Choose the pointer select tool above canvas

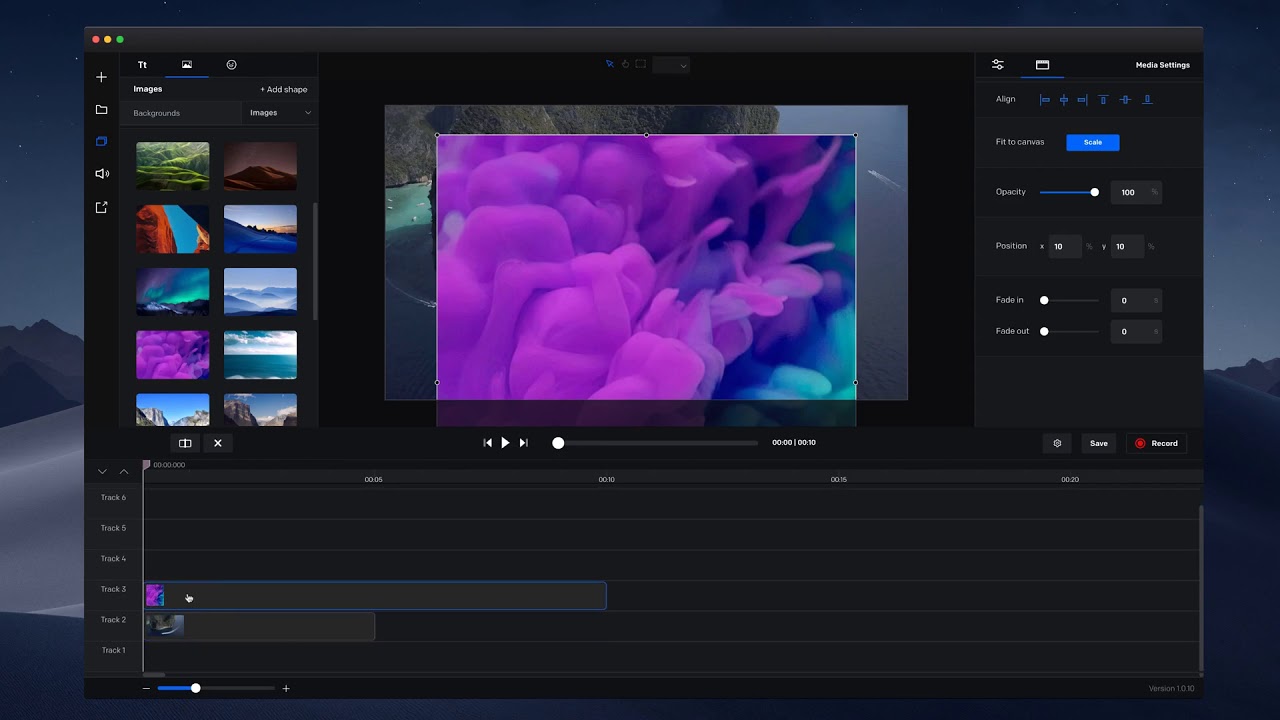[609, 64]
